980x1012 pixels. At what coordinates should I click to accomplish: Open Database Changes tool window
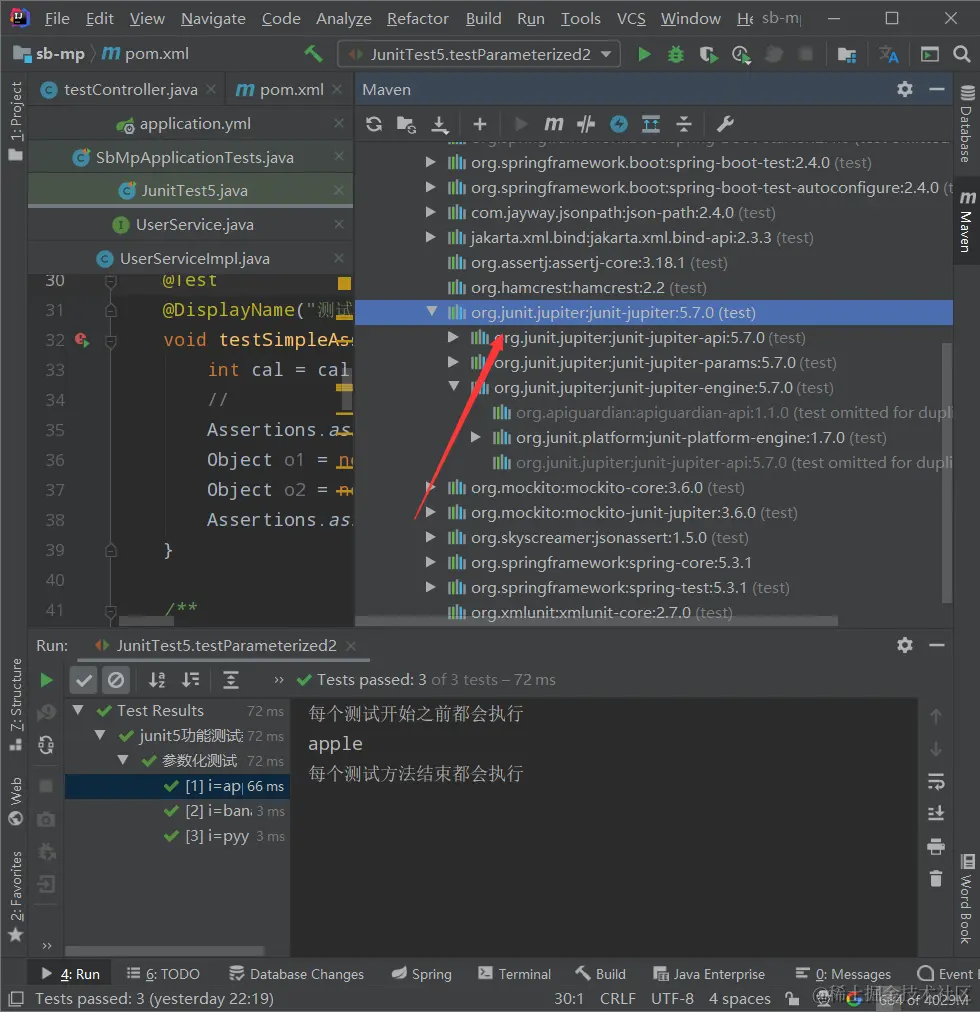pyautogui.click(x=296, y=974)
